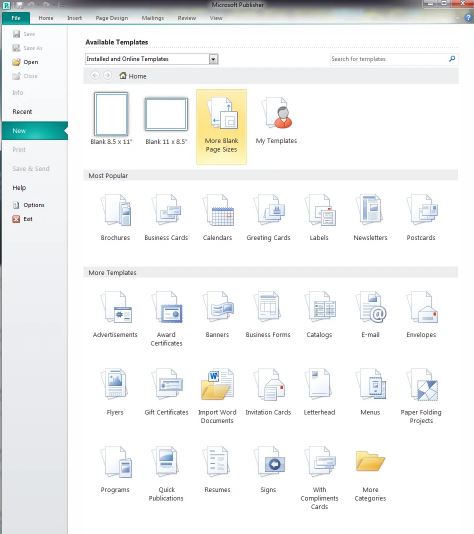Open the Mailings tab
The height and width of the screenshot is (534, 474).
(x=153, y=18)
